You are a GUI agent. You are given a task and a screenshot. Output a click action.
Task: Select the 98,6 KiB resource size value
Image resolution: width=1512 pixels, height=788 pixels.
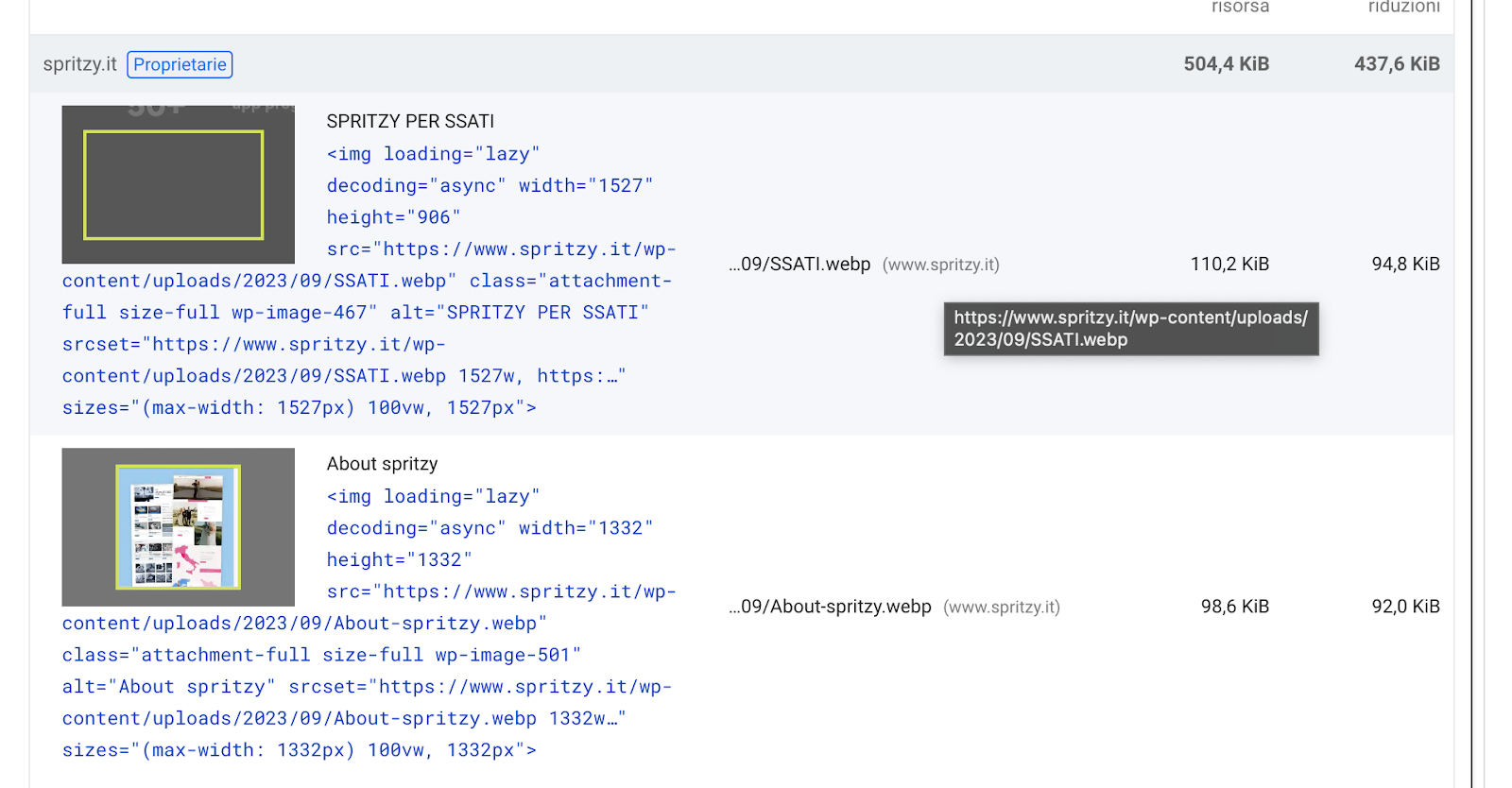click(1234, 607)
